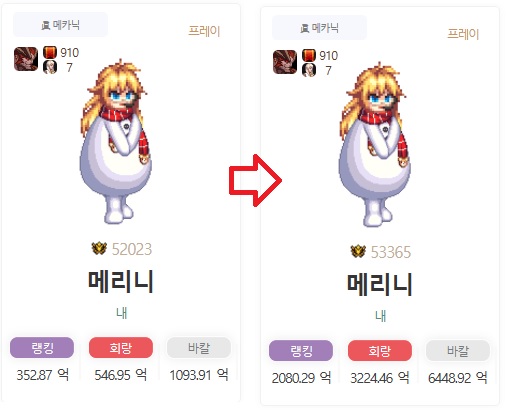Click the gold emblem beside 53365
This screenshot has height=410, width=508.
click(358, 252)
